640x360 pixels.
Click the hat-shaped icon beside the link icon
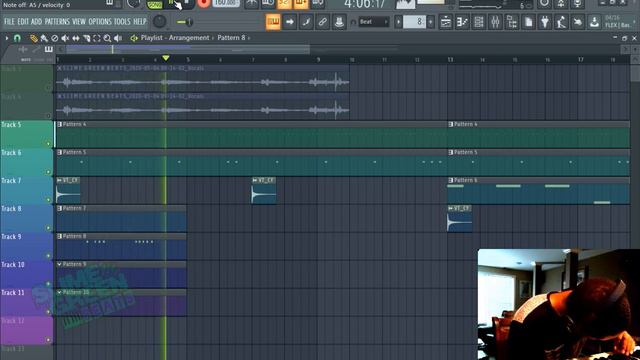click(x=339, y=22)
